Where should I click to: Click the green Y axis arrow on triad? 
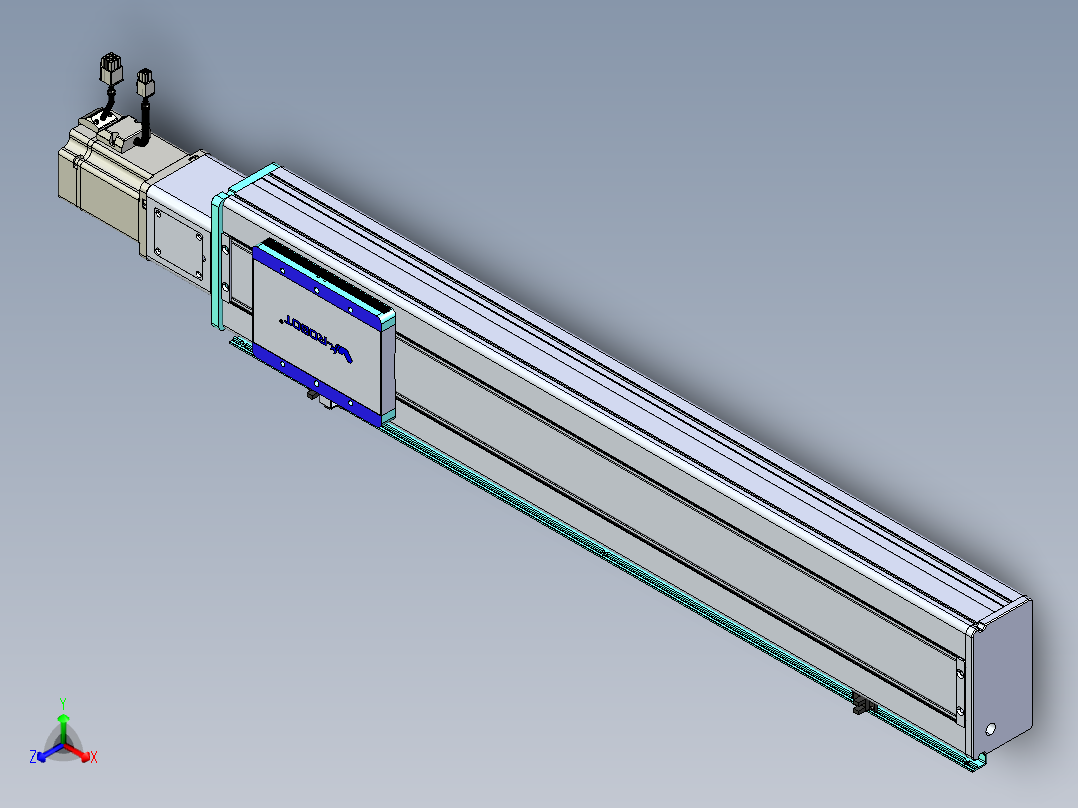click(63, 729)
